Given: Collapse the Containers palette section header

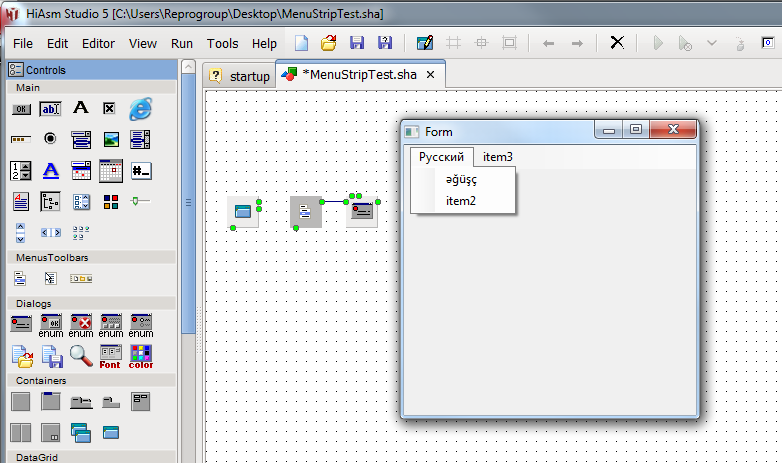Looking at the screenshot, I should tap(92, 380).
